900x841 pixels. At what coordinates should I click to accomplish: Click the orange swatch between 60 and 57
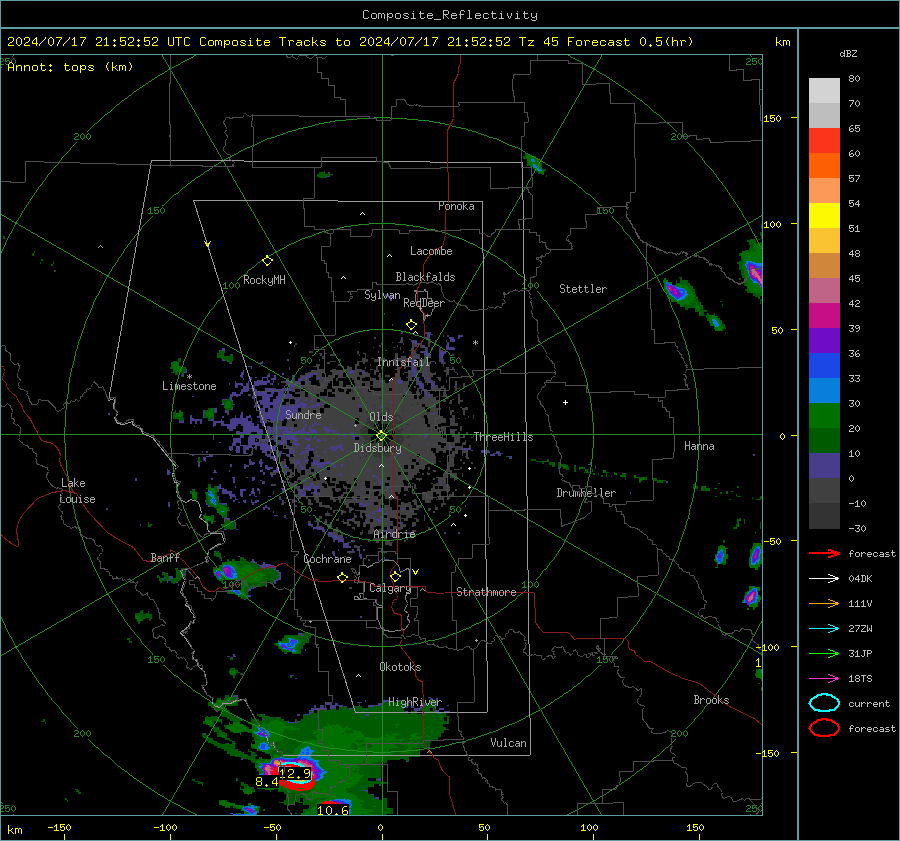point(824,166)
